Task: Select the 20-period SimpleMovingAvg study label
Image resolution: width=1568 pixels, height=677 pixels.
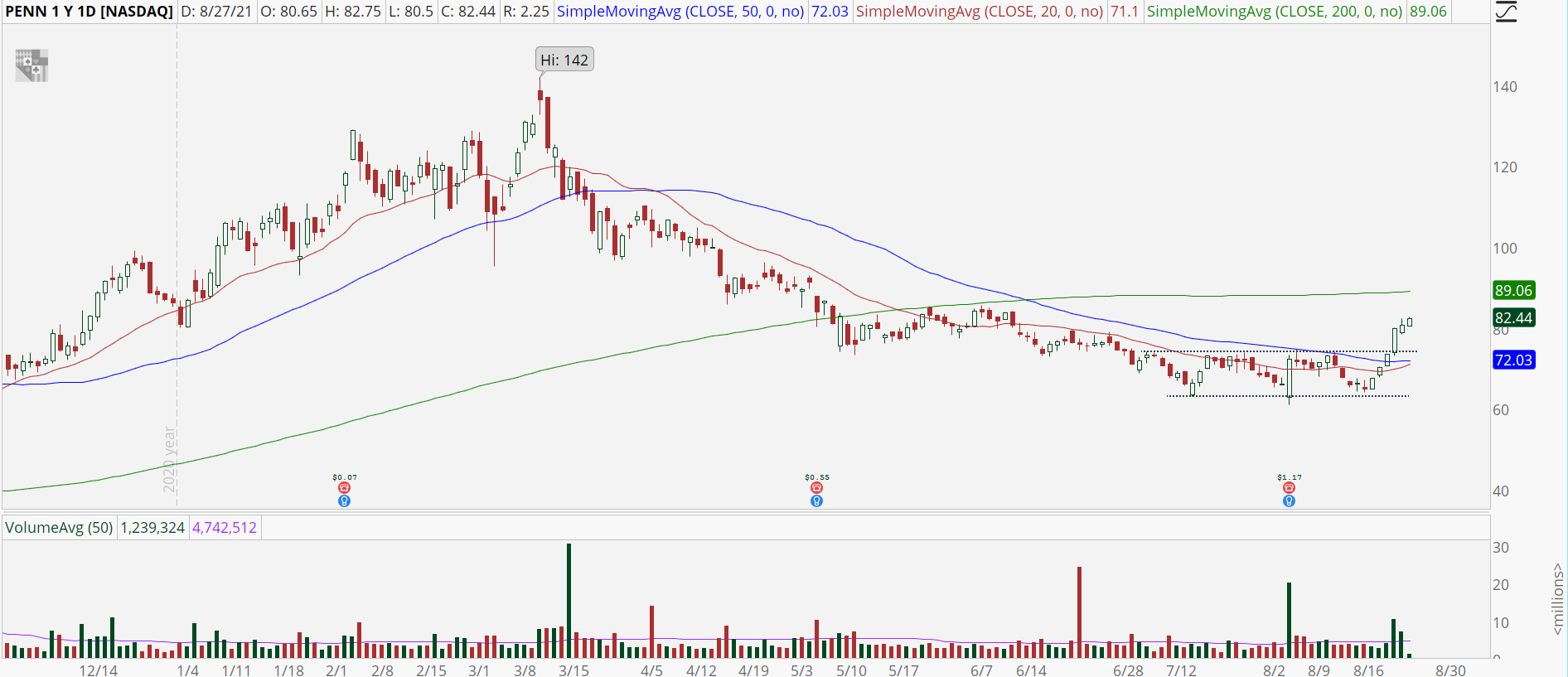Action: (x=980, y=12)
